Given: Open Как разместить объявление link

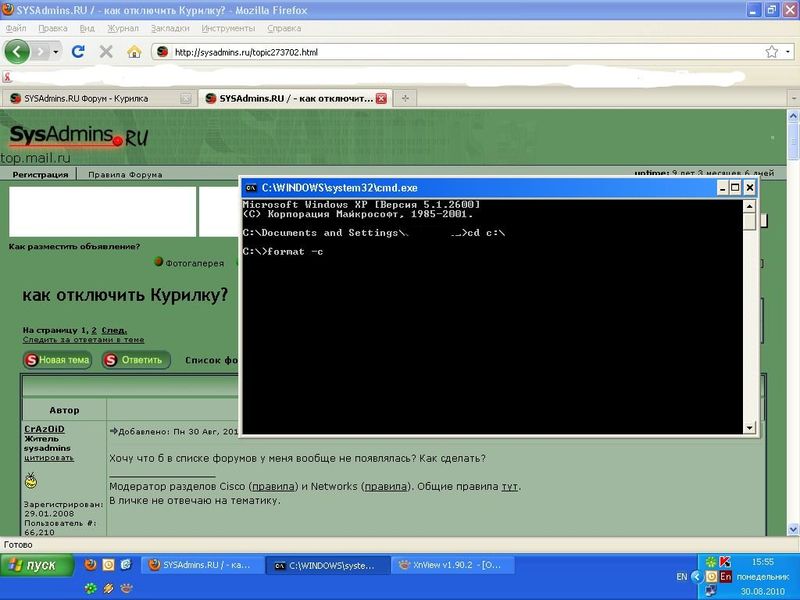Looking at the screenshot, I should pos(74,246).
